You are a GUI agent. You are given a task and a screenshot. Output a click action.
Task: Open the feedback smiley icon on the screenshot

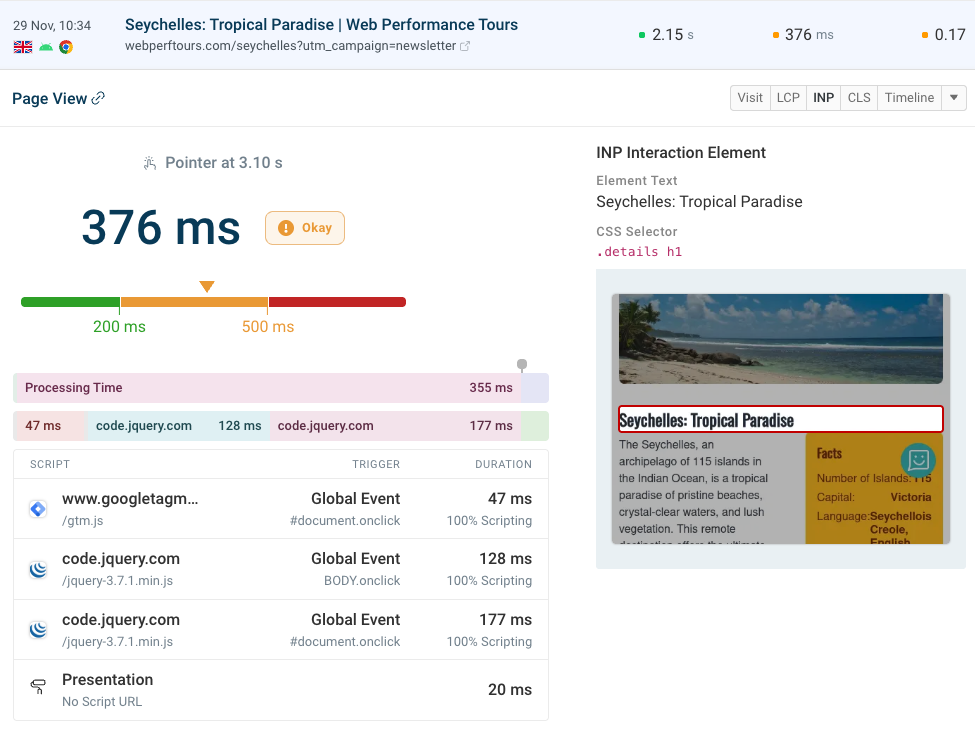tap(917, 460)
